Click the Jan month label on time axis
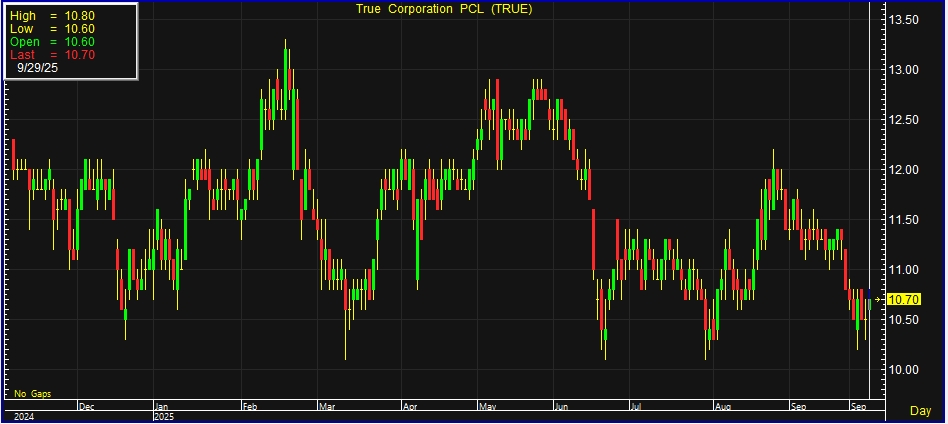 pos(161,406)
